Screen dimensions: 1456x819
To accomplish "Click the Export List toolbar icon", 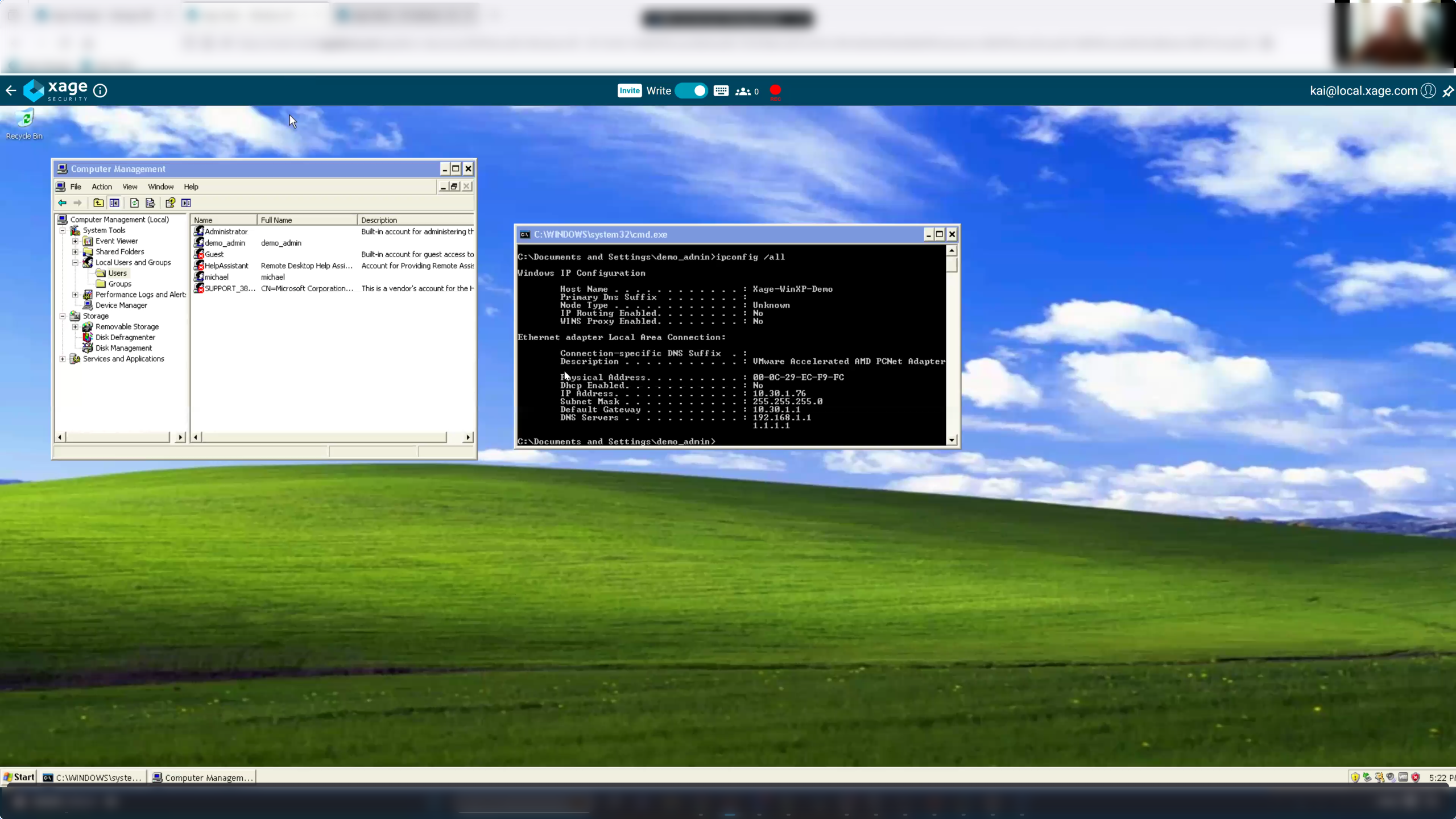I will click(x=150, y=203).
